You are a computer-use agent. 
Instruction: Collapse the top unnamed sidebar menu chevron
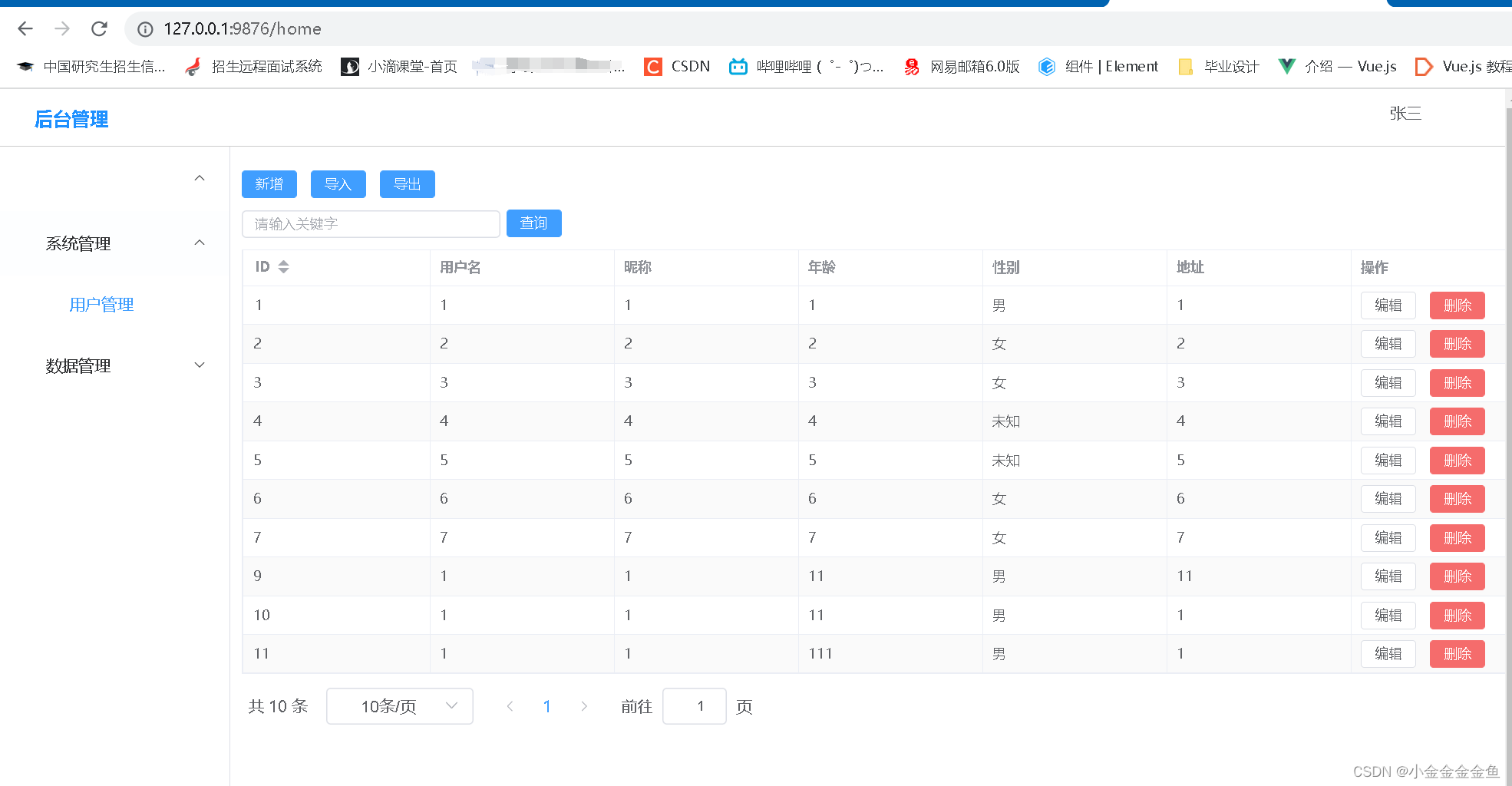pyautogui.click(x=200, y=178)
